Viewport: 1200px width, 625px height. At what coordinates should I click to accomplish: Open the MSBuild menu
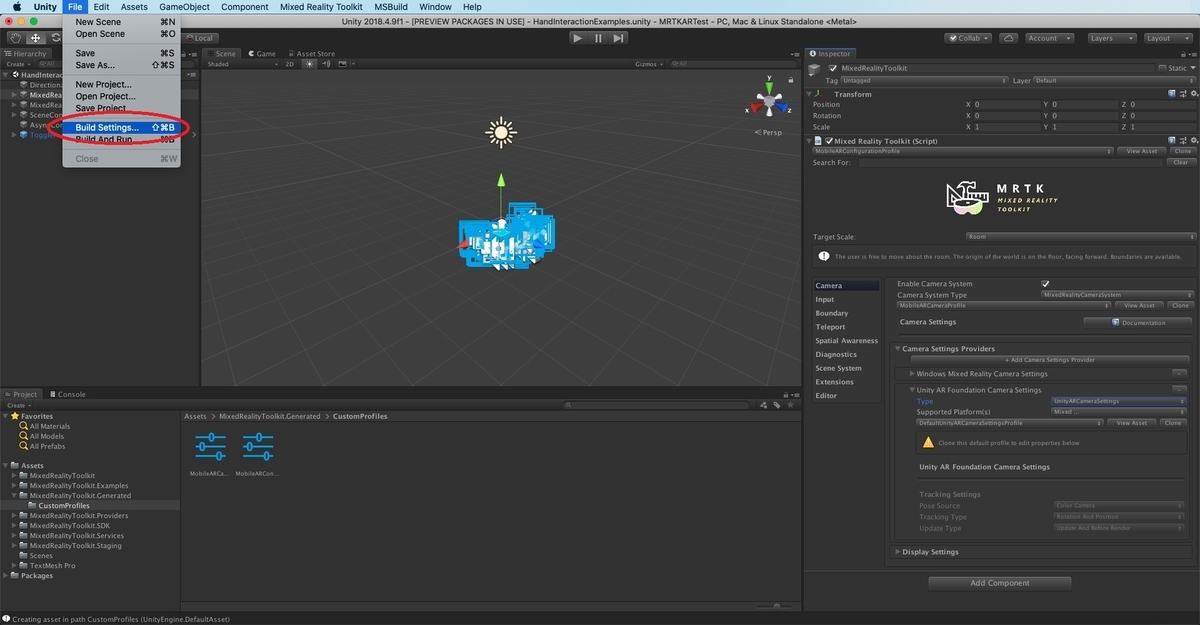pos(391,7)
